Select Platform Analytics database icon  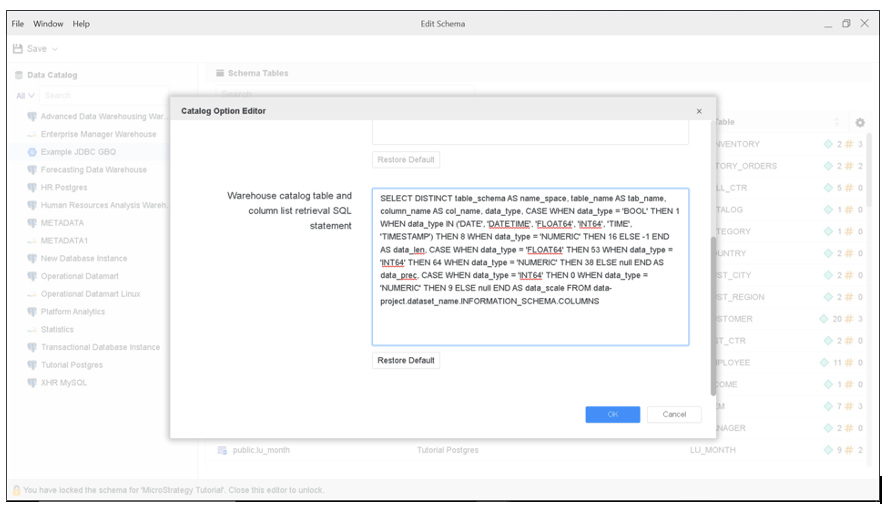[32, 312]
